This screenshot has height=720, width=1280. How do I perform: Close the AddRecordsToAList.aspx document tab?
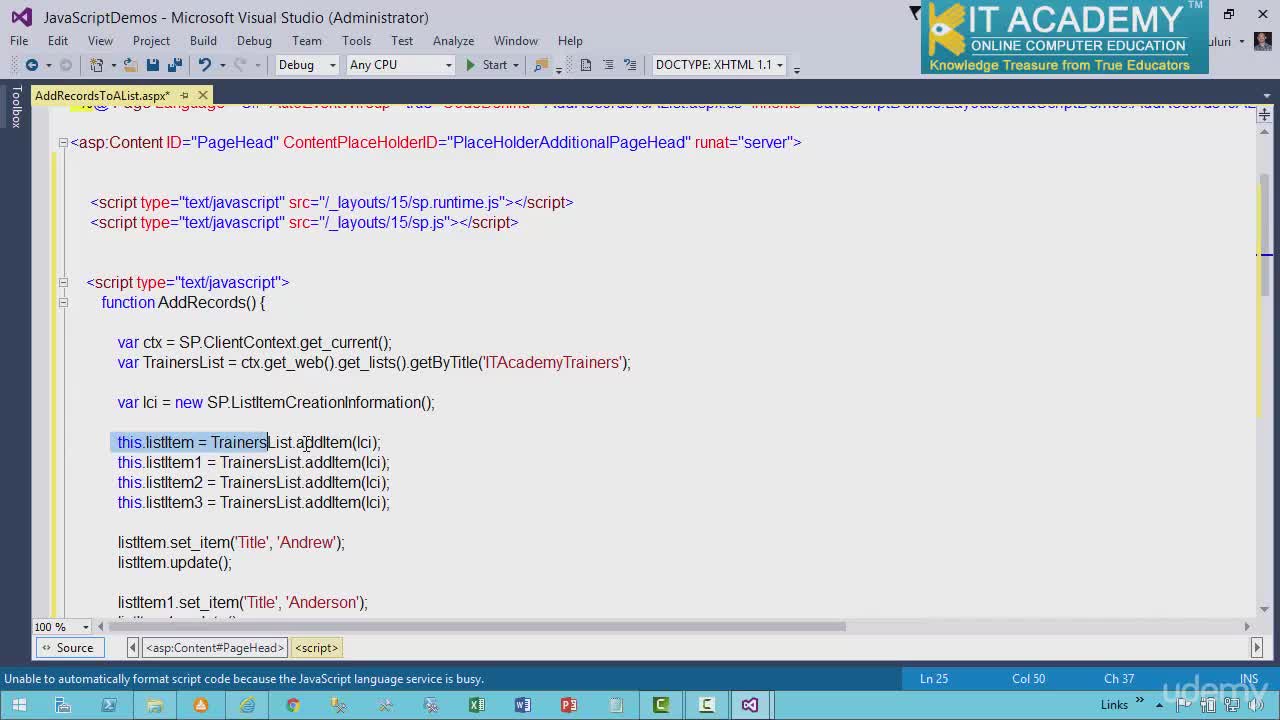(203, 96)
